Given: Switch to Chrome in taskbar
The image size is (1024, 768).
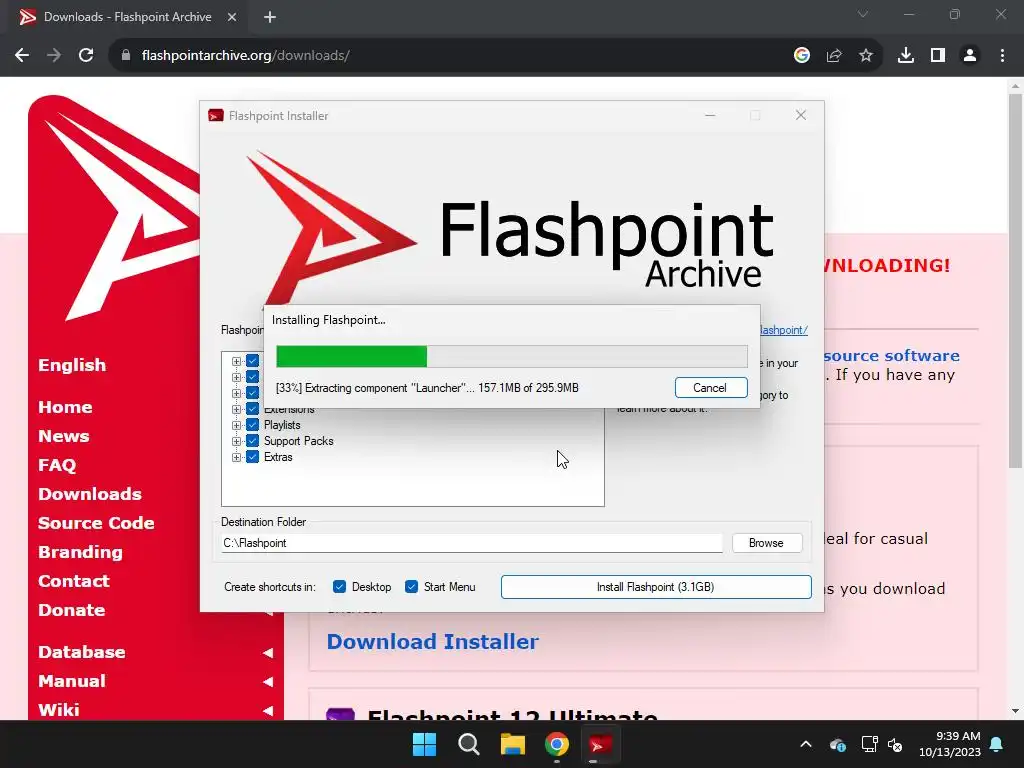Looking at the screenshot, I should tap(556, 744).
